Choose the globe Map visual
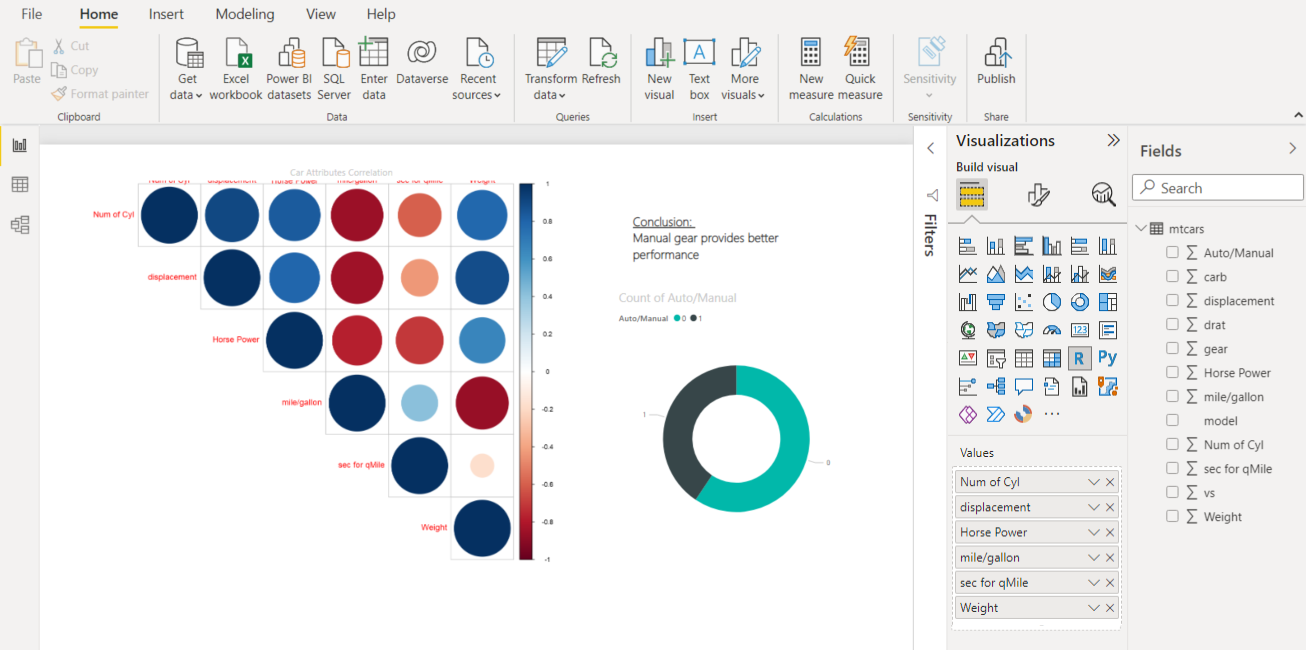This screenshot has width=1306, height=650. [967, 330]
